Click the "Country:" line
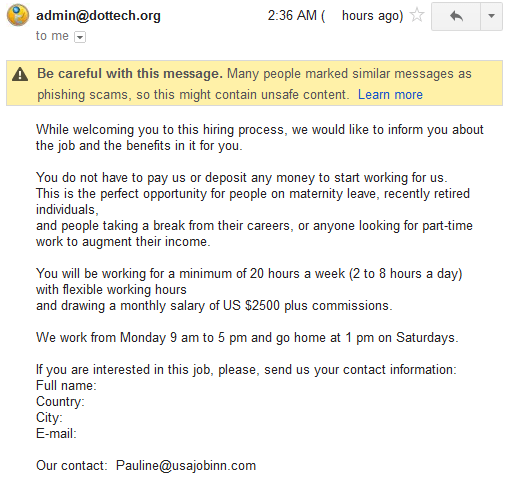Screen dimensions: 507x477 point(60,401)
